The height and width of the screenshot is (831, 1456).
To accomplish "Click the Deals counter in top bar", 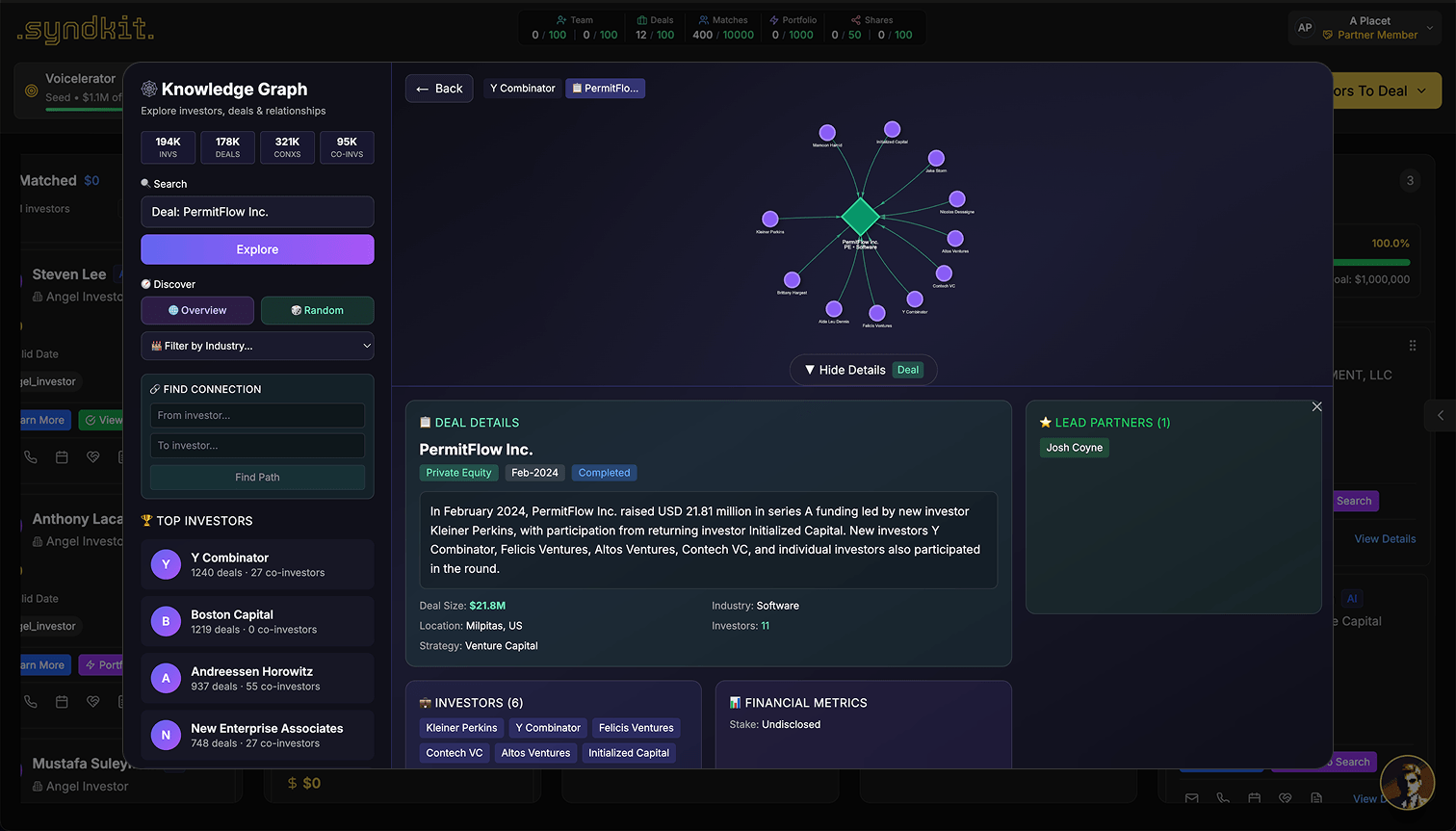I will pyautogui.click(x=655, y=28).
